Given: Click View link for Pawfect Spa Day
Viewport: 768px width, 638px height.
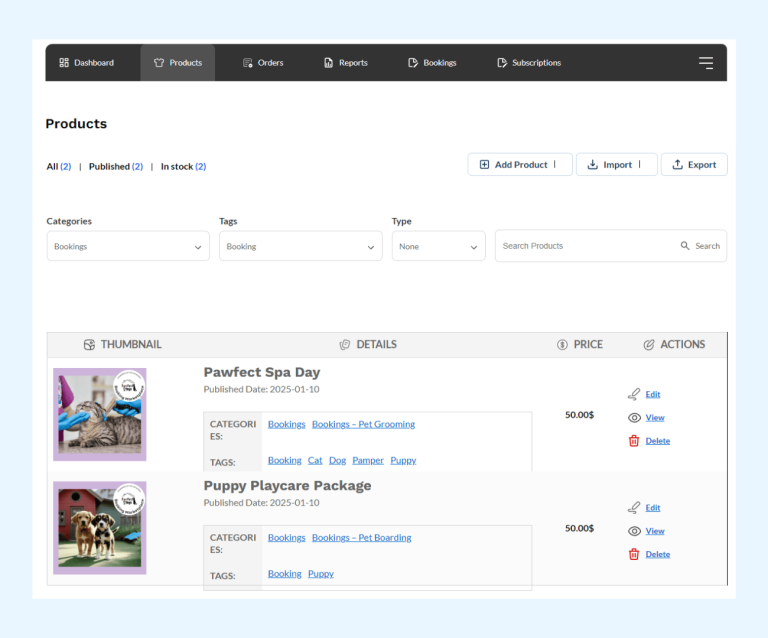Looking at the screenshot, I should 655,418.
